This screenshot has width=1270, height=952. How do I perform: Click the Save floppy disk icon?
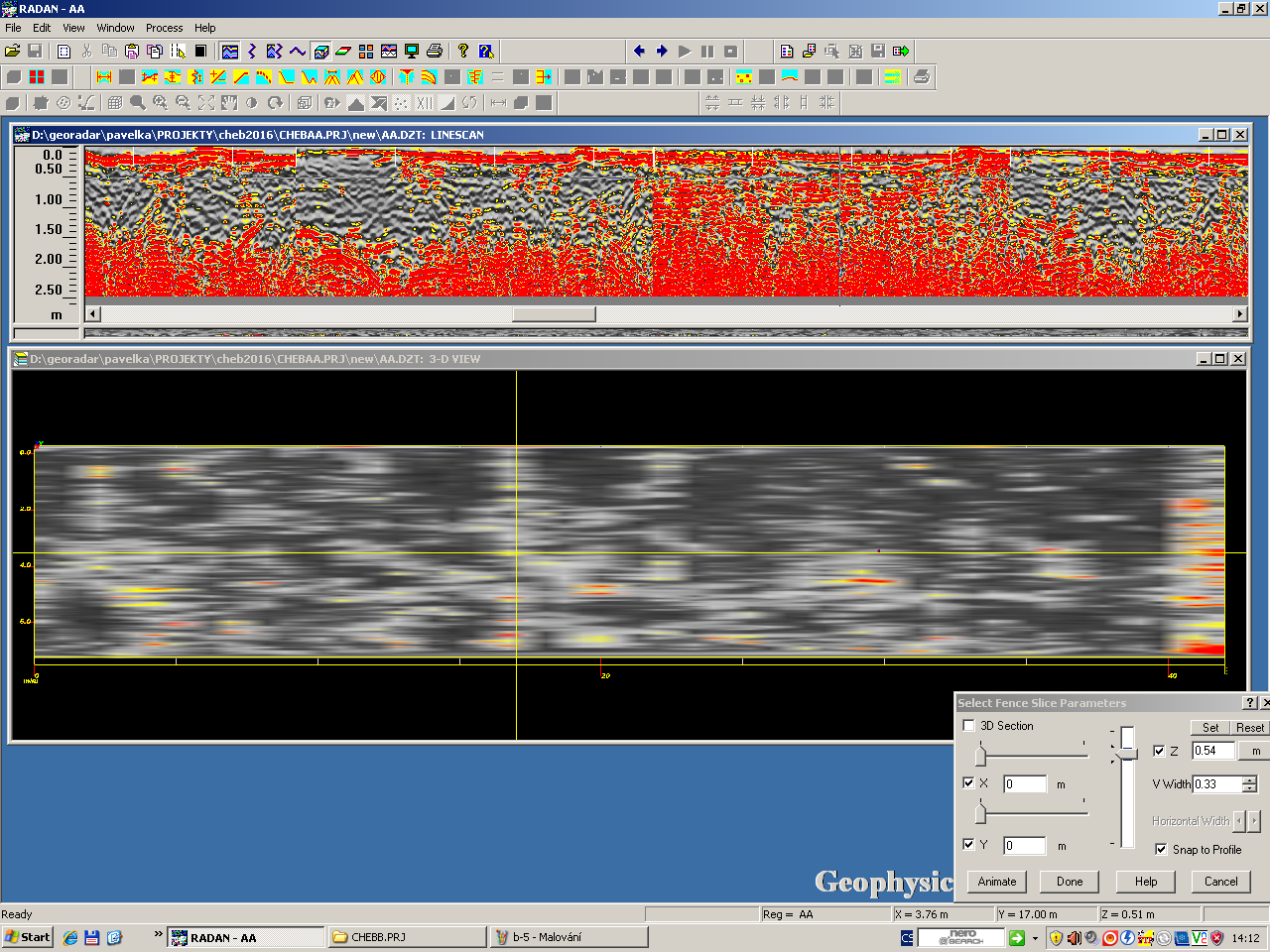tap(35, 51)
